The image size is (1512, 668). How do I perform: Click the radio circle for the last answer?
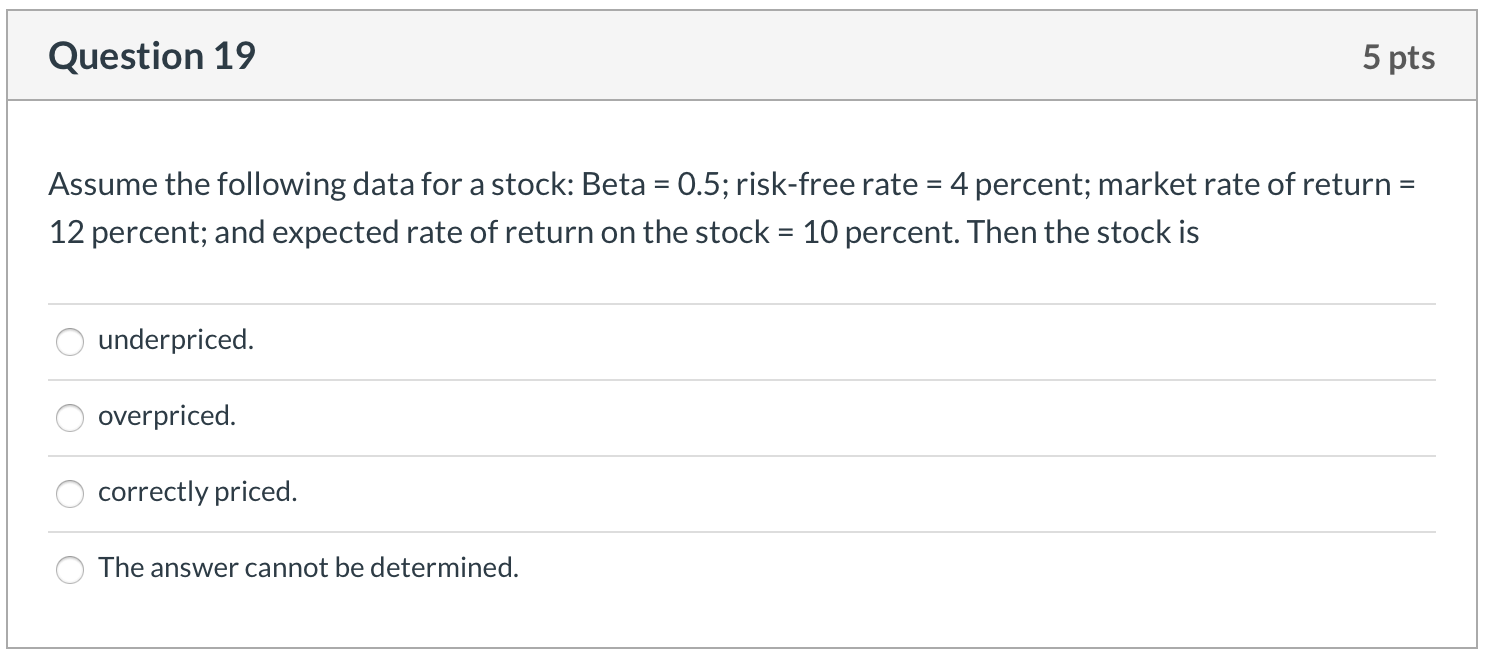[70, 571]
